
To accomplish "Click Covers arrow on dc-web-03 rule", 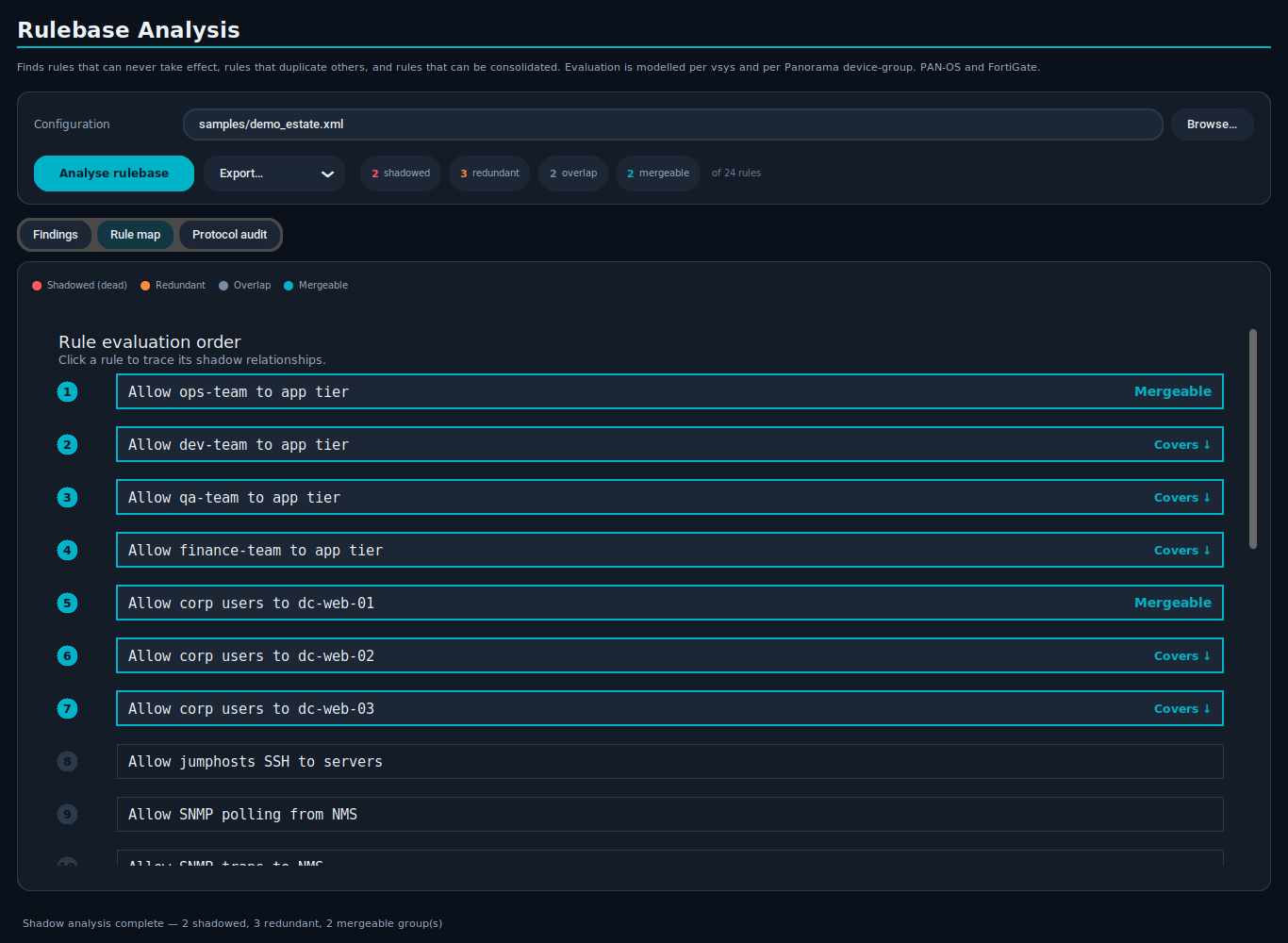I will 1182,709.
